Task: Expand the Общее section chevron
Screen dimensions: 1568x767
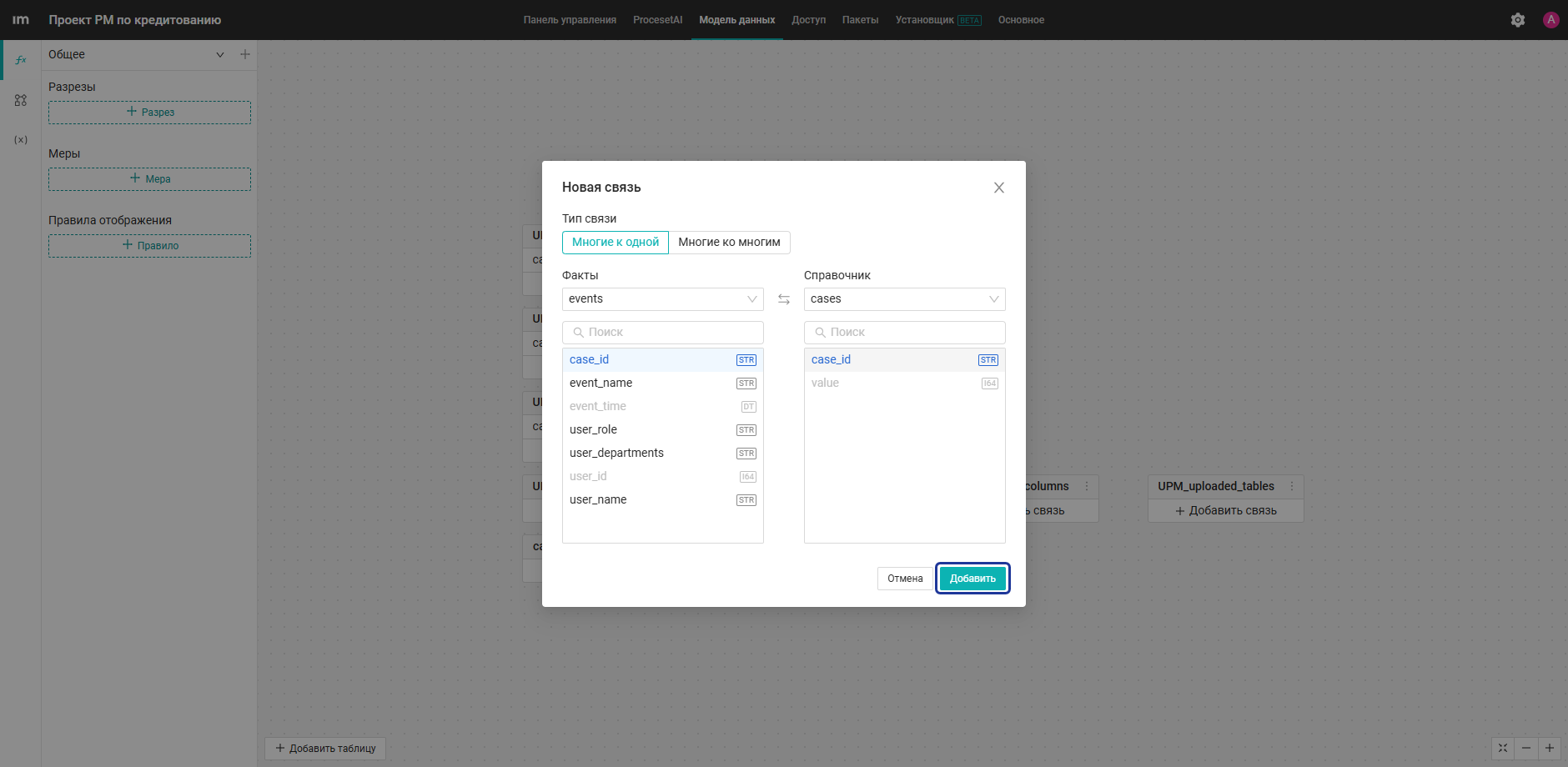Action: tap(220, 55)
